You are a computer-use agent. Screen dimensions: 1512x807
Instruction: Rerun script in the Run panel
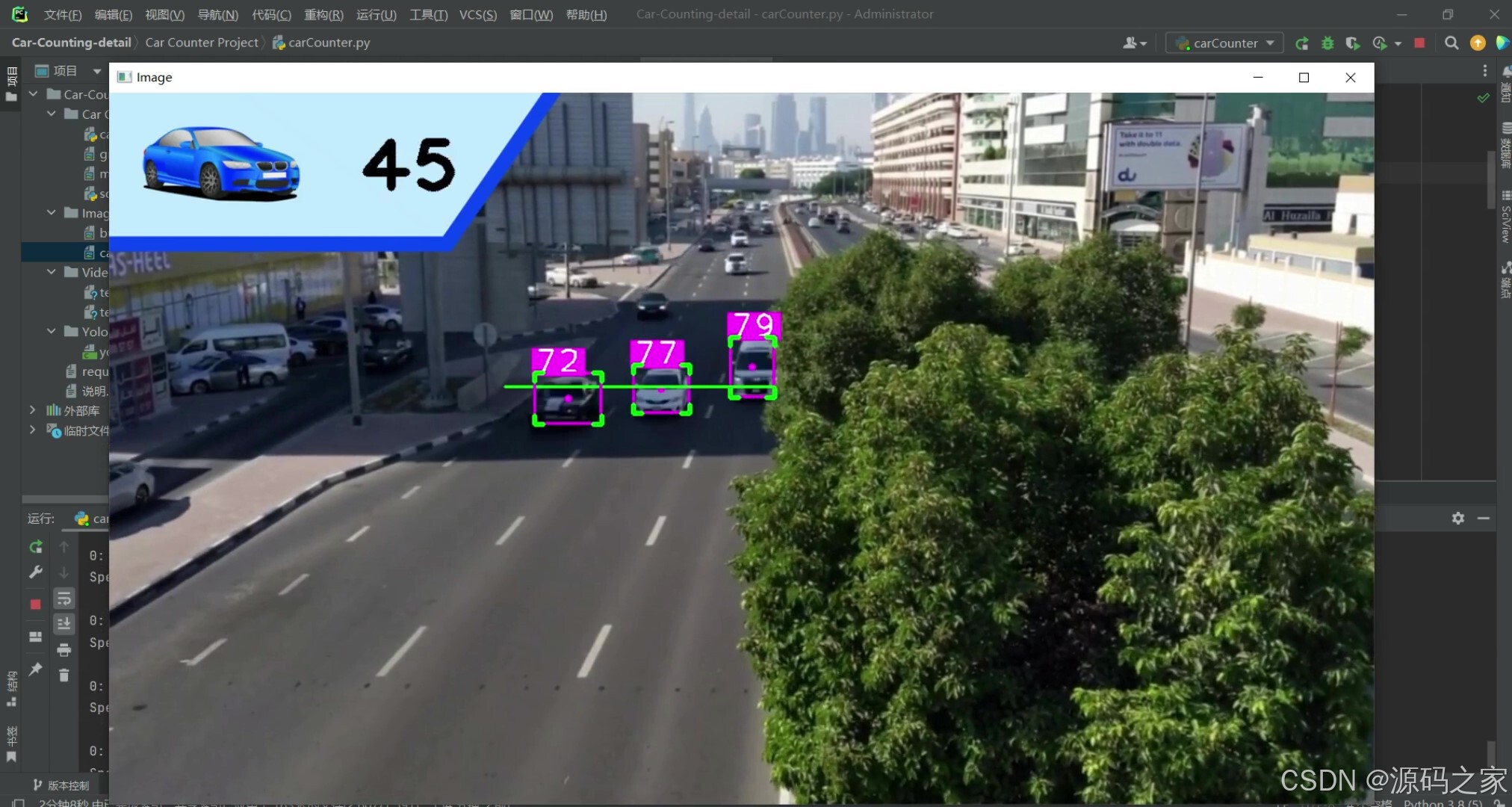click(x=35, y=547)
